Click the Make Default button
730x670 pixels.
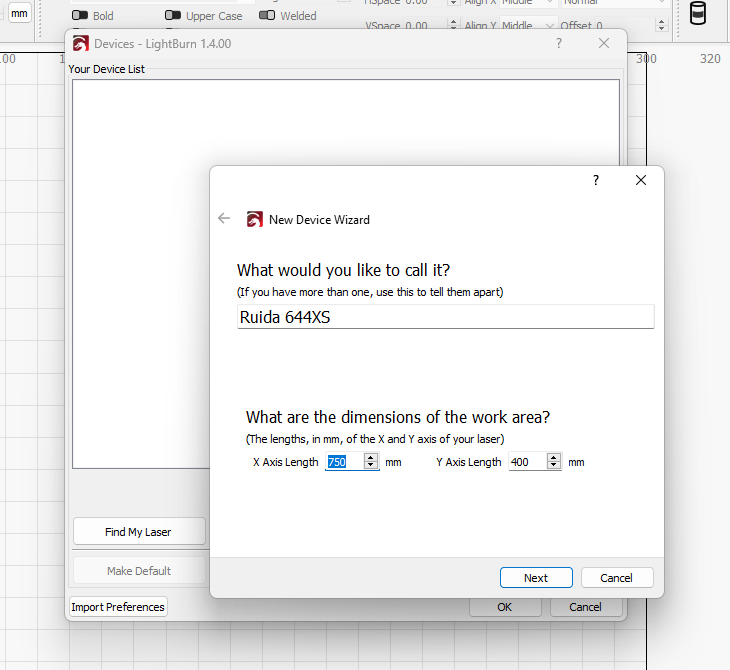139,571
